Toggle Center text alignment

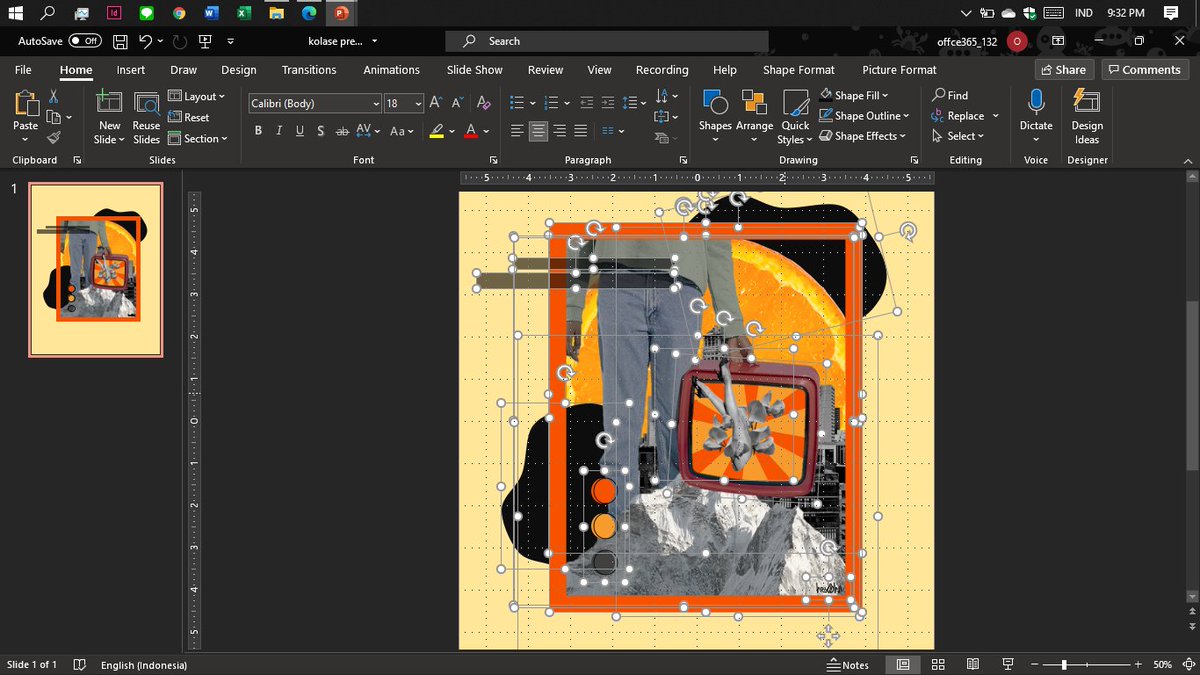(x=538, y=131)
